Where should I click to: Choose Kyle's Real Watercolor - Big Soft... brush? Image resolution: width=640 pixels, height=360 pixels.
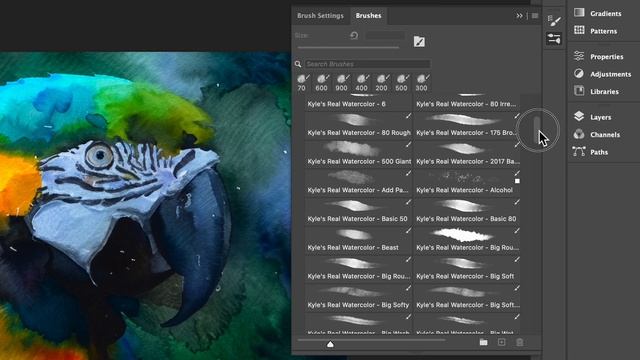click(x=467, y=297)
